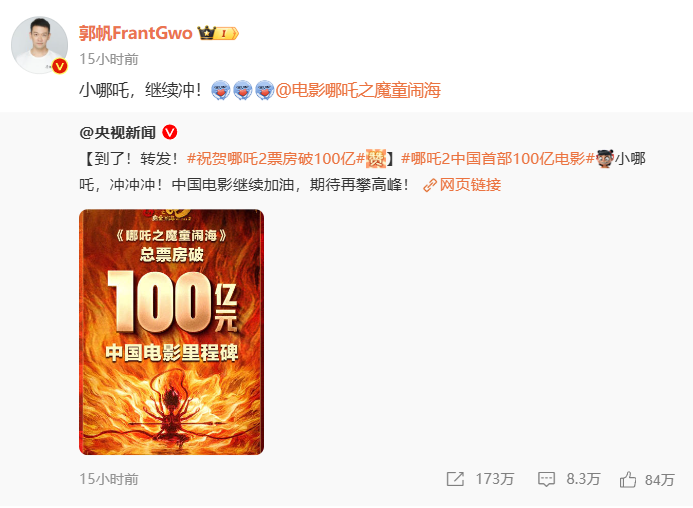
Task: Open 郭帆FrantGwo profile avatar
Action: [39, 45]
